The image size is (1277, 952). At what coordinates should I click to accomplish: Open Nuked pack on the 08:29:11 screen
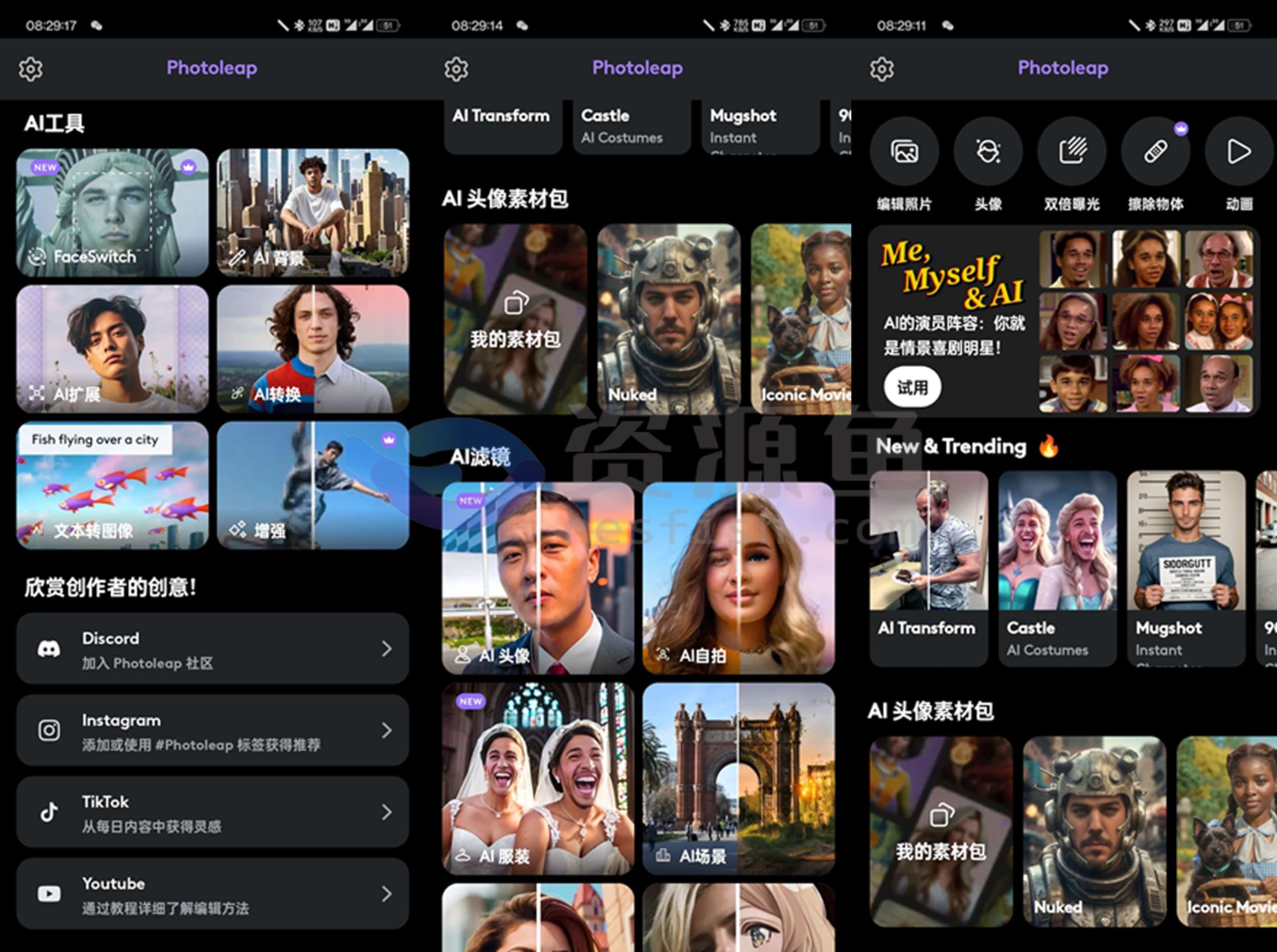tap(1094, 832)
